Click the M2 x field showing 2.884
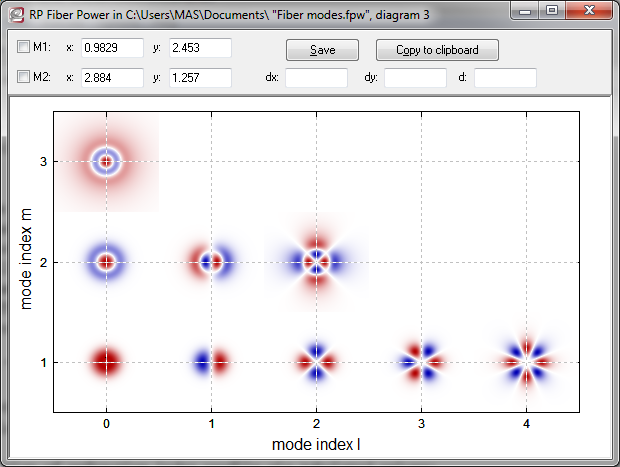The height and width of the screenshot is (467, 620). coord(112,77)
